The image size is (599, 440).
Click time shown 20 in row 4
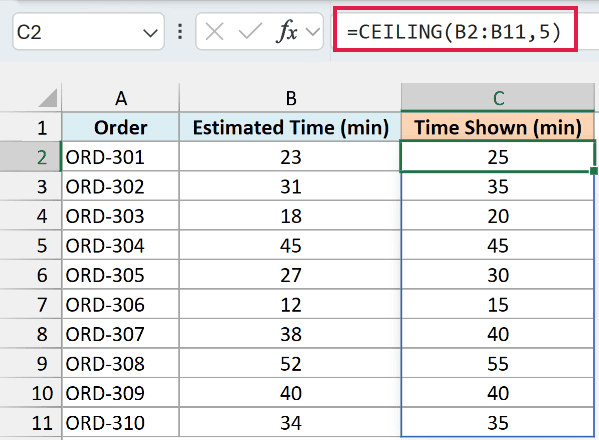pyautogui.click(x=498, y=216)
